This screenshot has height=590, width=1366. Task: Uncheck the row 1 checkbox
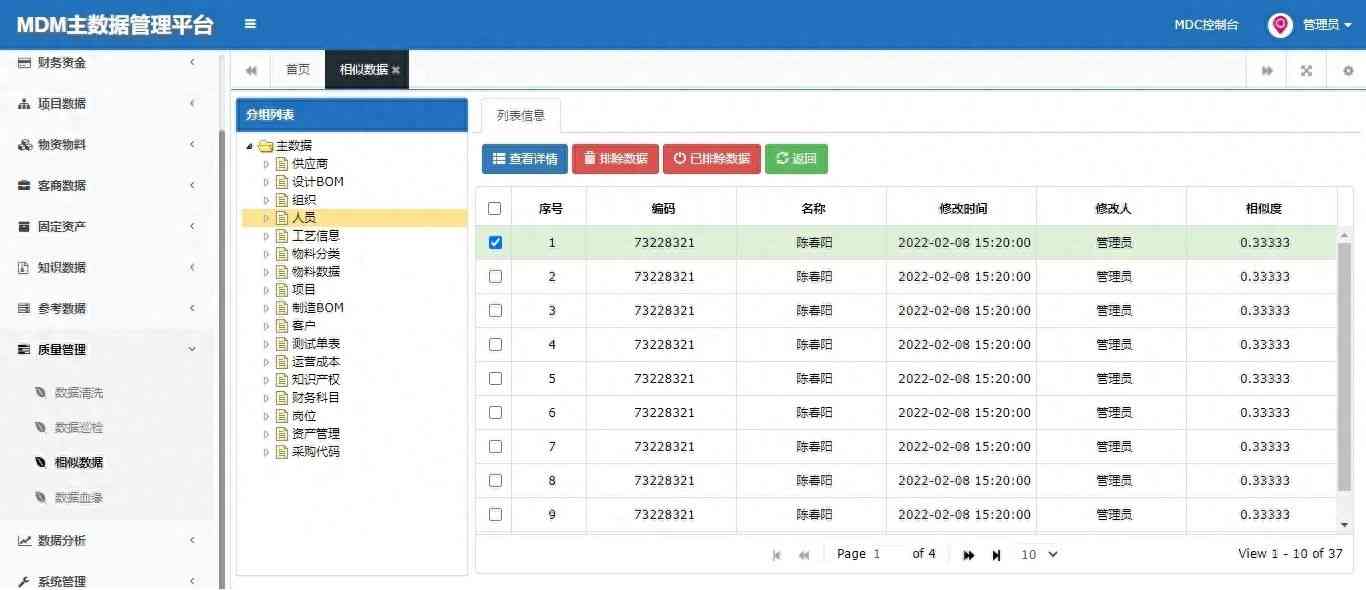[x=495, y=242]
